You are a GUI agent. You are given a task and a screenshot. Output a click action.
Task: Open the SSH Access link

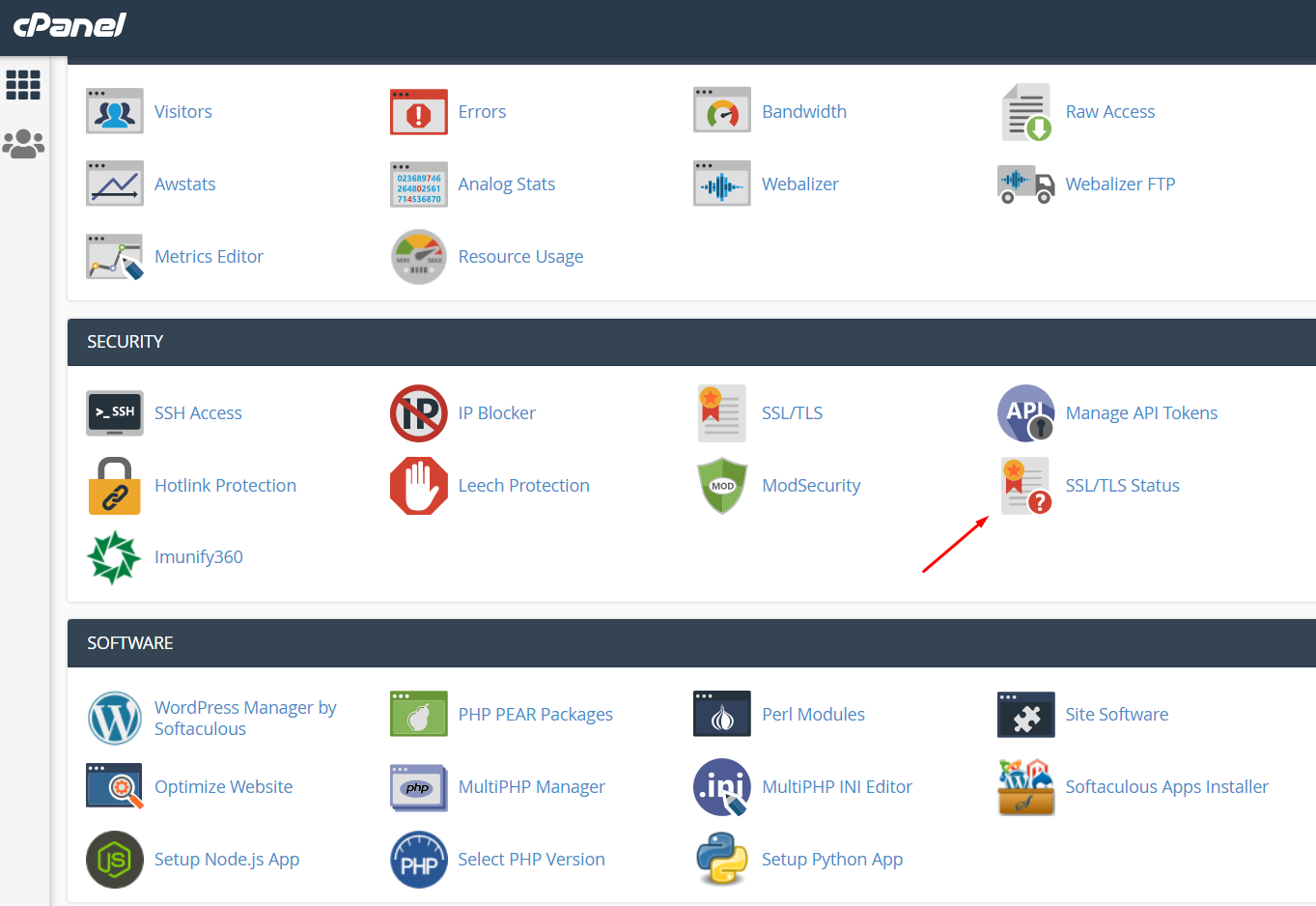[x=198, y=413]
